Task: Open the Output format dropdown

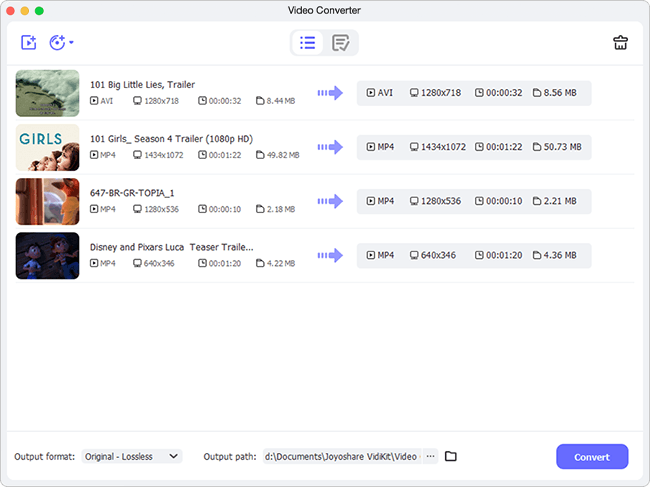Action: [x=131, y=456]
